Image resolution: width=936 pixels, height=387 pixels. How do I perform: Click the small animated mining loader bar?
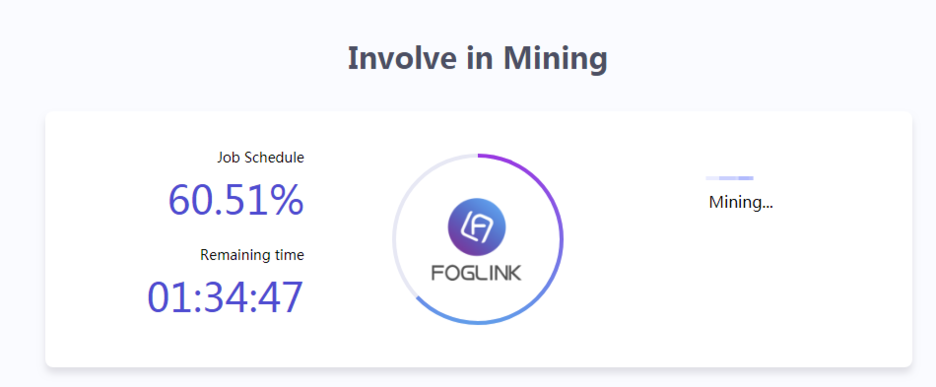729,178
